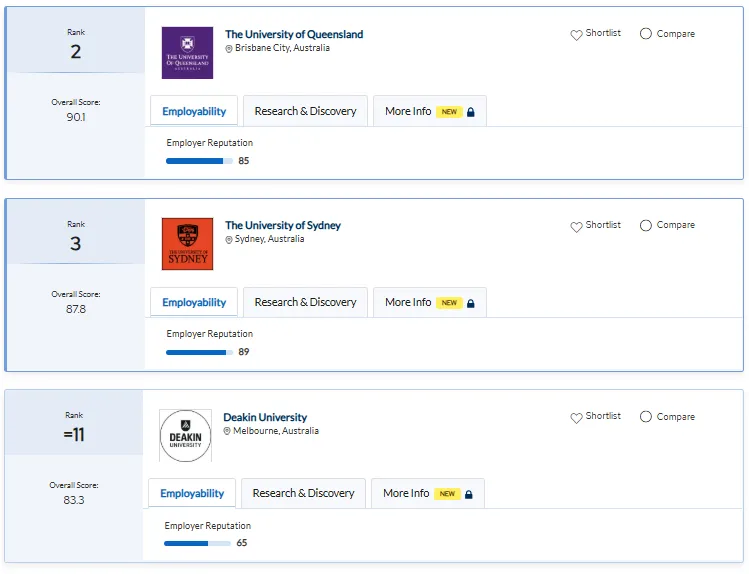
Task: Click the University of Queensland purple logo
Action: tap(187, 53)
